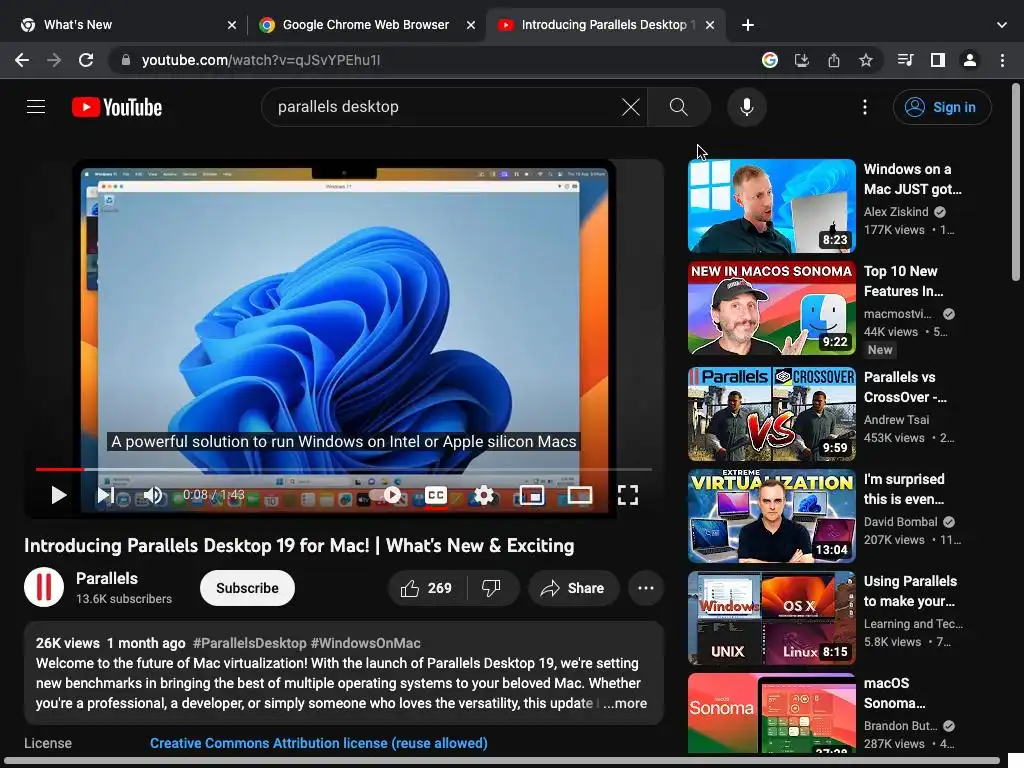Open #WindowsOnMac hashtag link

pos(366,643)
